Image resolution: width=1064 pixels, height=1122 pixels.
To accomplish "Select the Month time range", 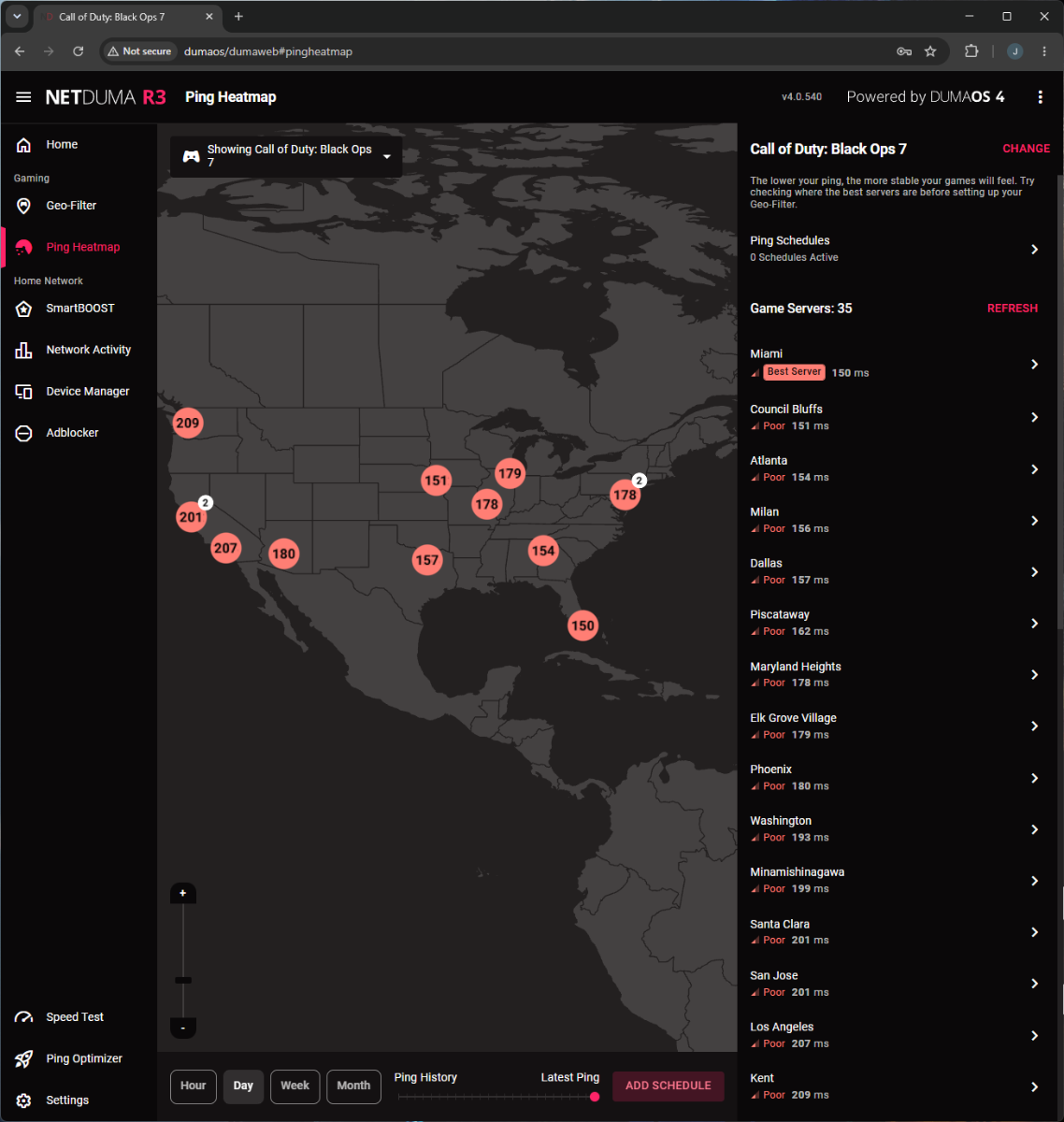I will pos(353,1086).
